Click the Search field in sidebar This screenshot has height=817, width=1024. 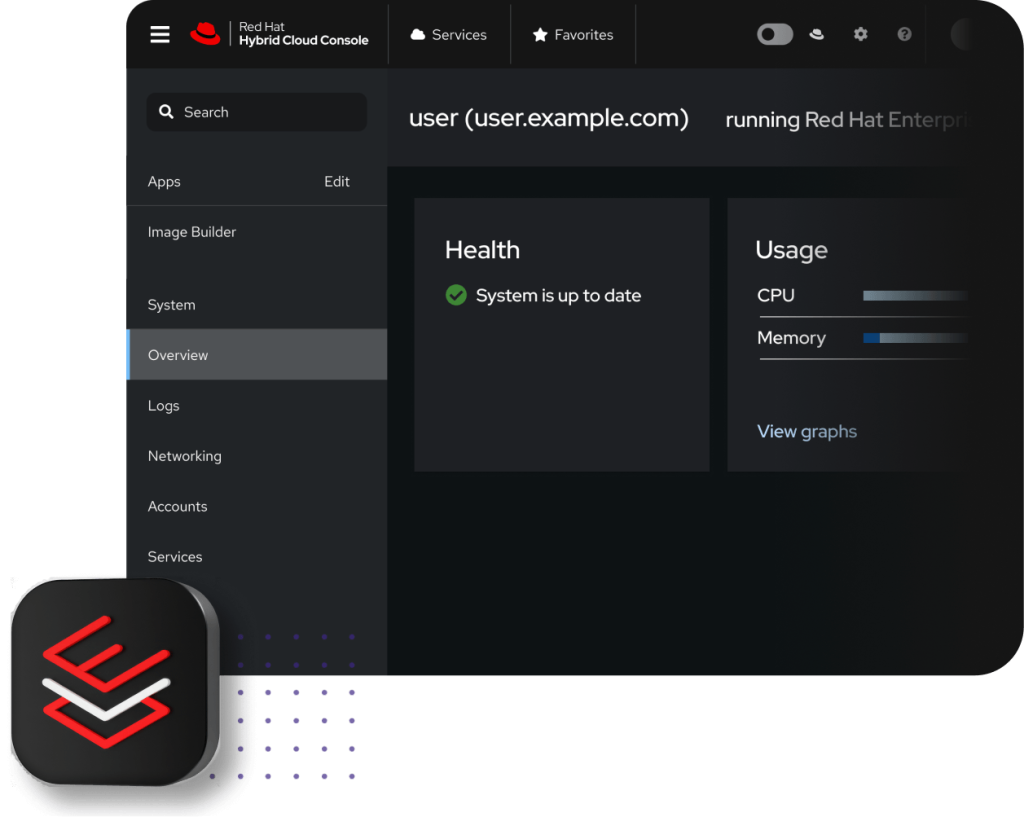257,112
